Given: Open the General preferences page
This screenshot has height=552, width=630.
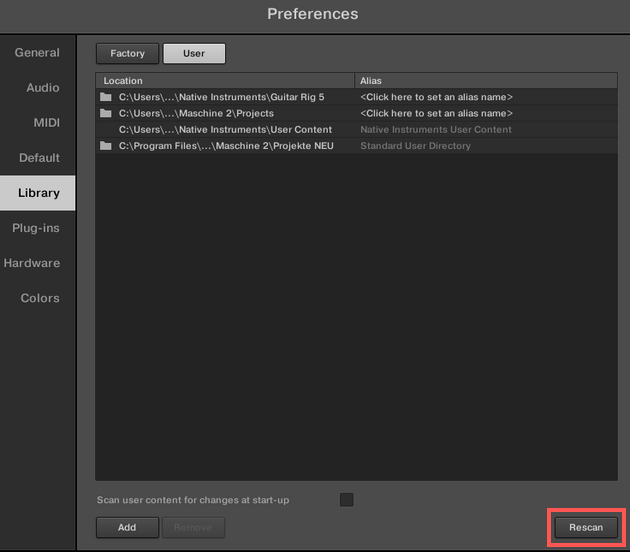Looking at the screenshot, I should [37, 53].
